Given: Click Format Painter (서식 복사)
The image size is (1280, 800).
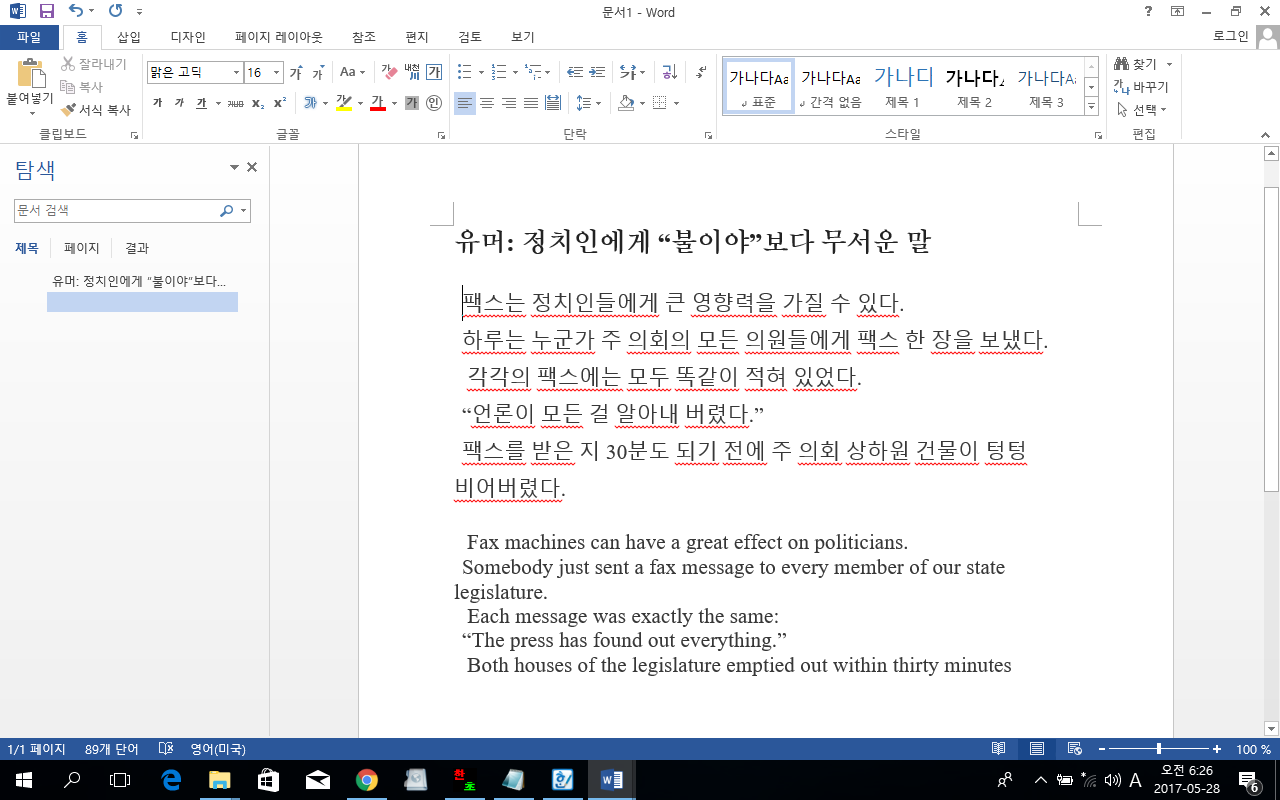Looking at the screenshot, I should click(96, 110).
